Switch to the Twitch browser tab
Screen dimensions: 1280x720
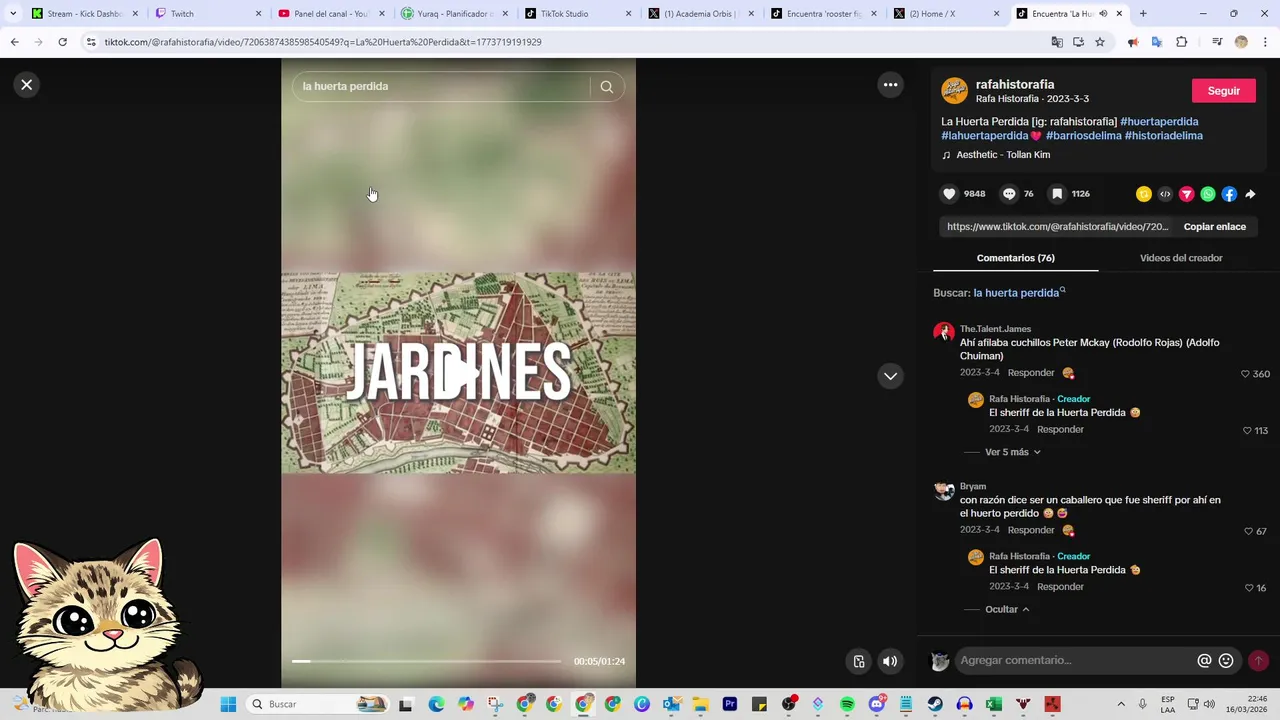coord(208,14)
